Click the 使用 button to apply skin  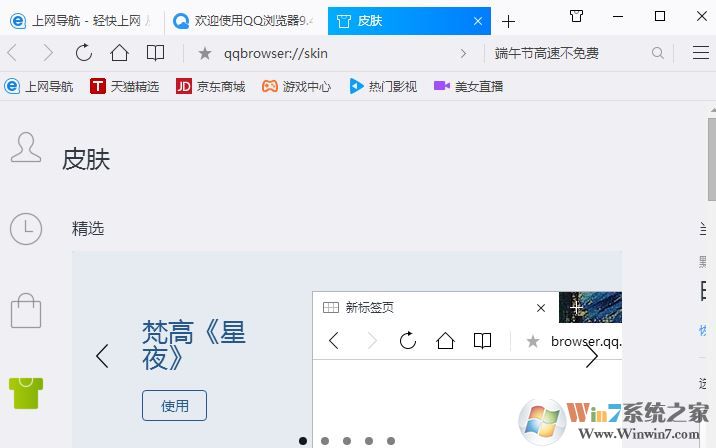(174, 406)
